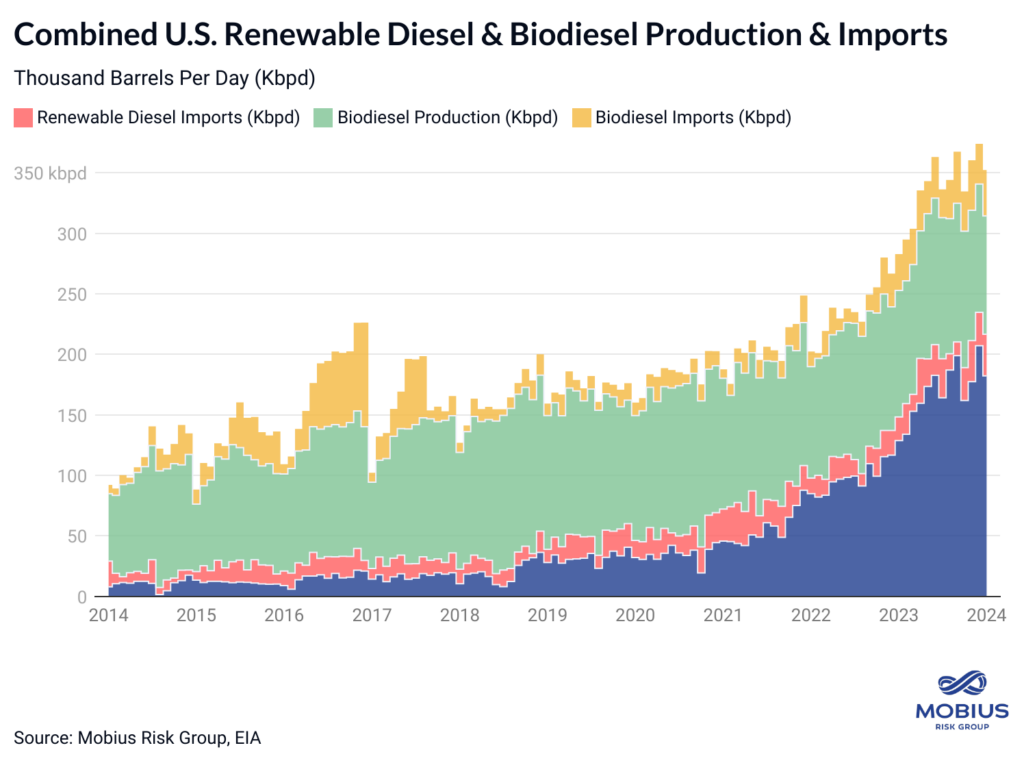
Task: Click the '2023' x-axis label
Action: (x=899, y=615)
